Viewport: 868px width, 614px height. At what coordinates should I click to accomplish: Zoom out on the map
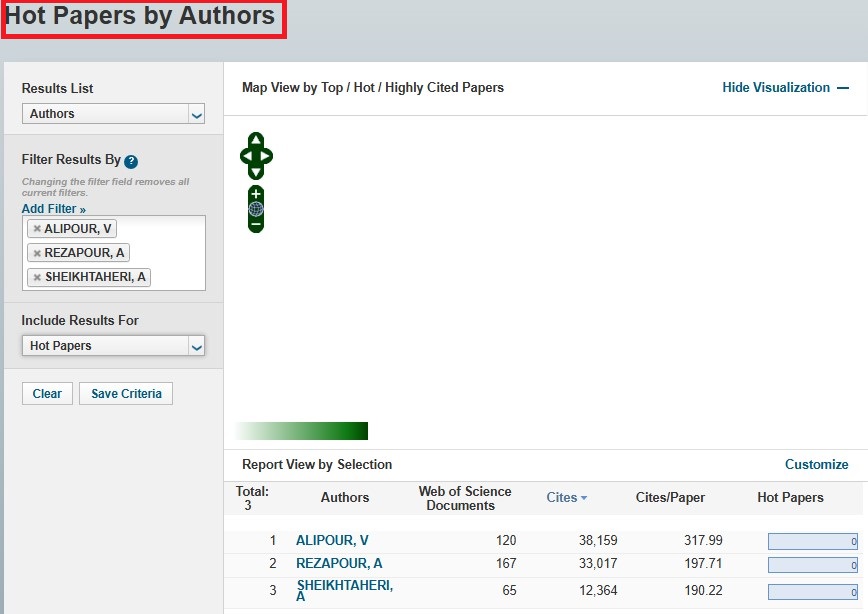(256, 225)
